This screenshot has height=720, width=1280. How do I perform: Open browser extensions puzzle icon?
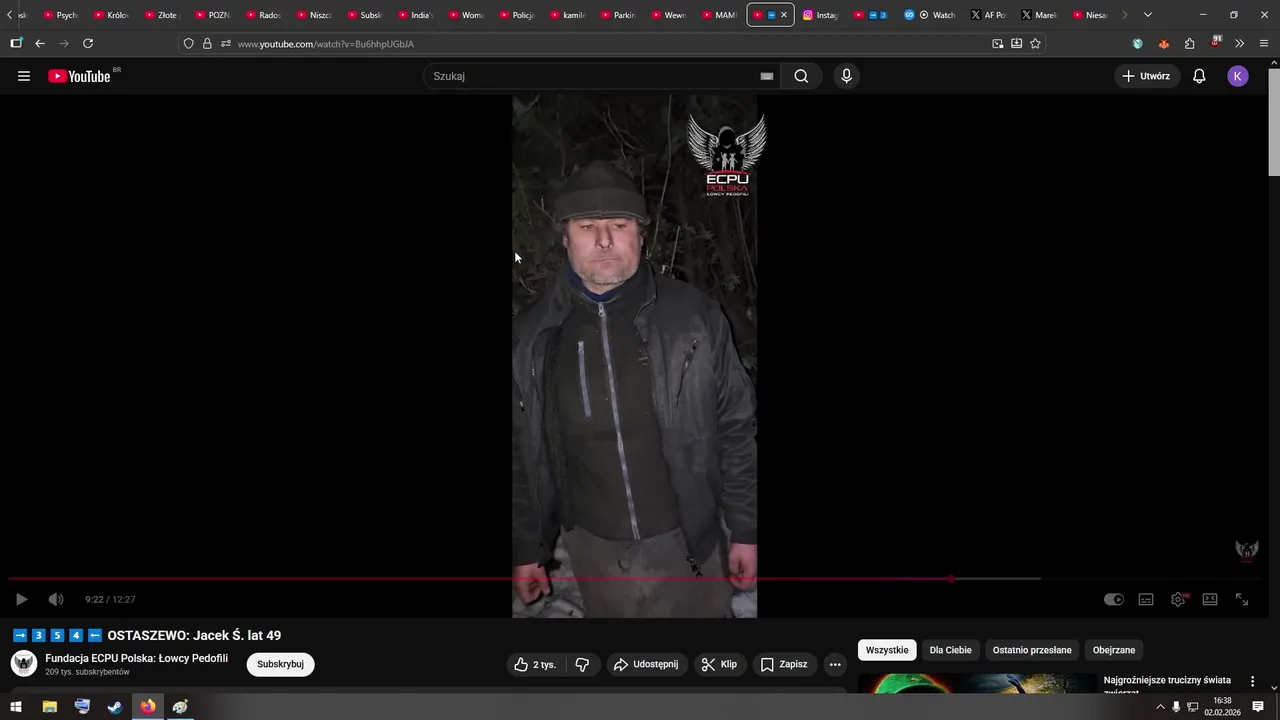coord(1189,43)
